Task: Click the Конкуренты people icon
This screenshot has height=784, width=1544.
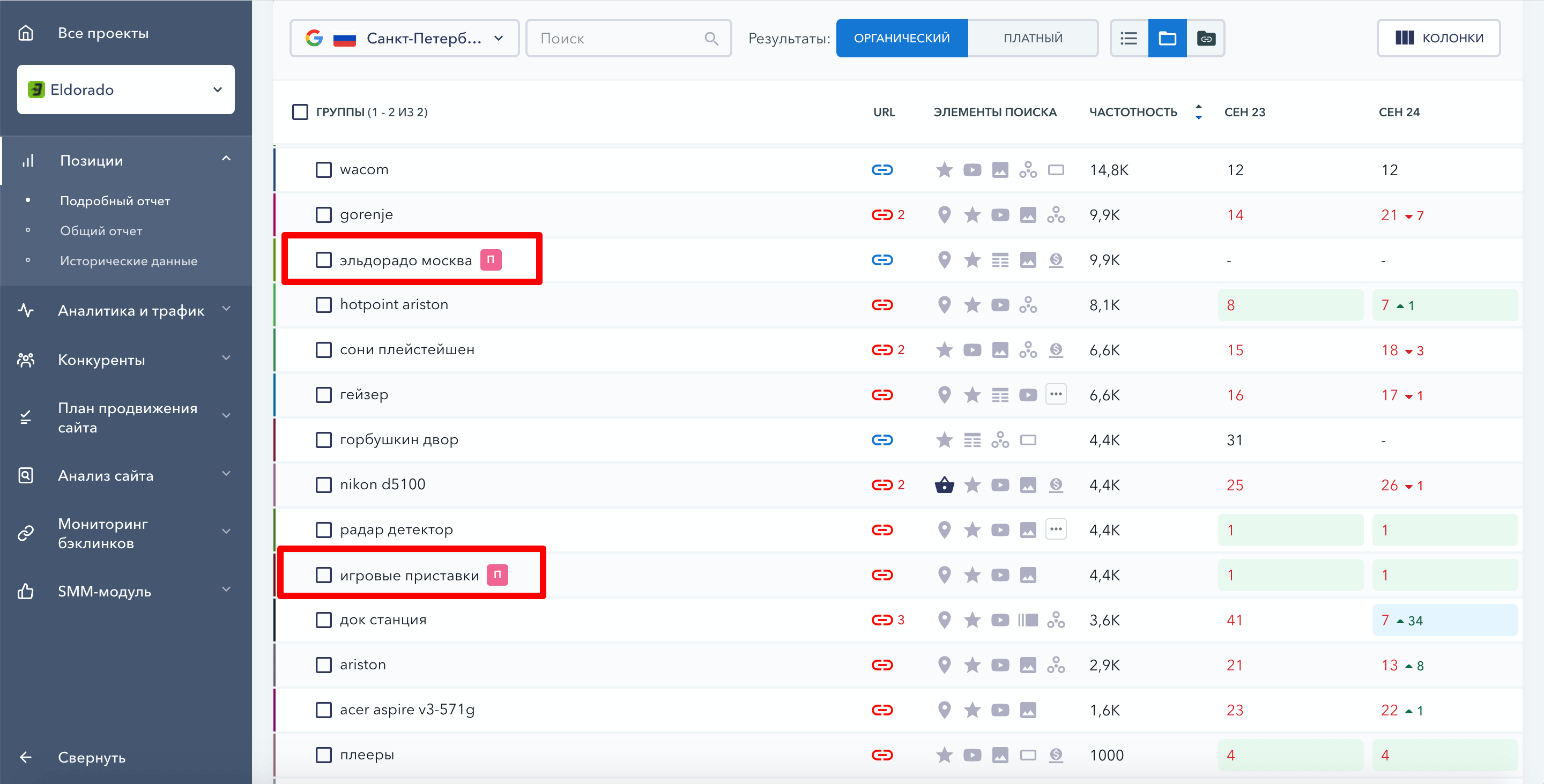Action: point(26,360)
